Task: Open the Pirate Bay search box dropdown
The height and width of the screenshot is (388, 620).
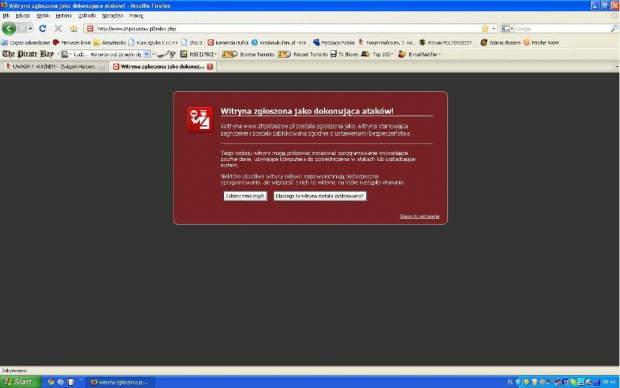Action: [x=146, y=54]
